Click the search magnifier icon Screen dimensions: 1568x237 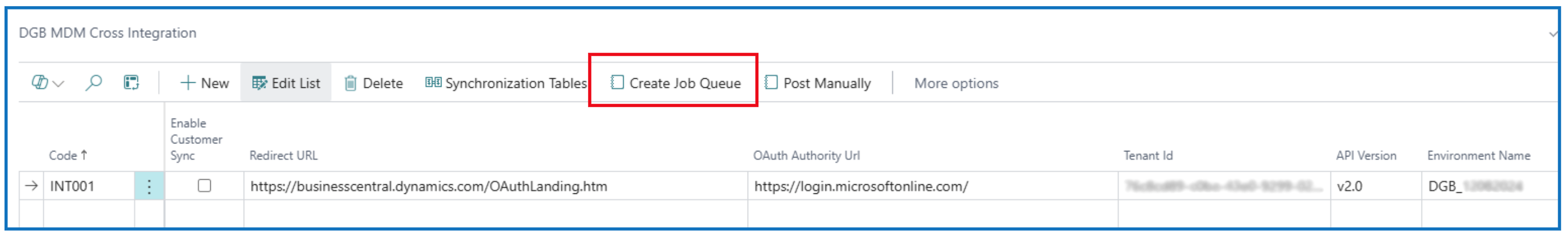(x=93, y=83)
